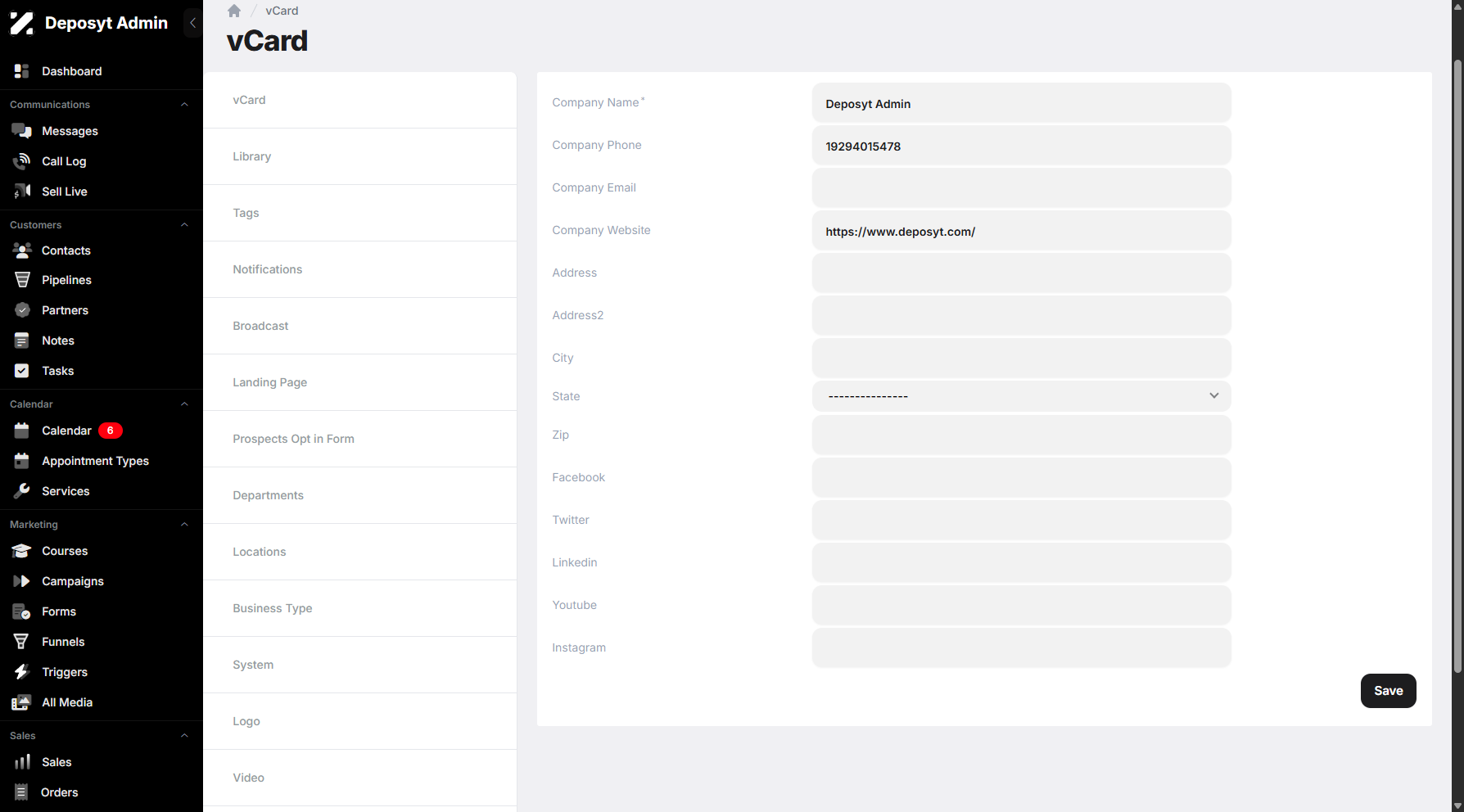Image resolution: width=1464 pixels, height=812 pixels.
Task: Open the Logo settings tab
Action: click(359, 721)
